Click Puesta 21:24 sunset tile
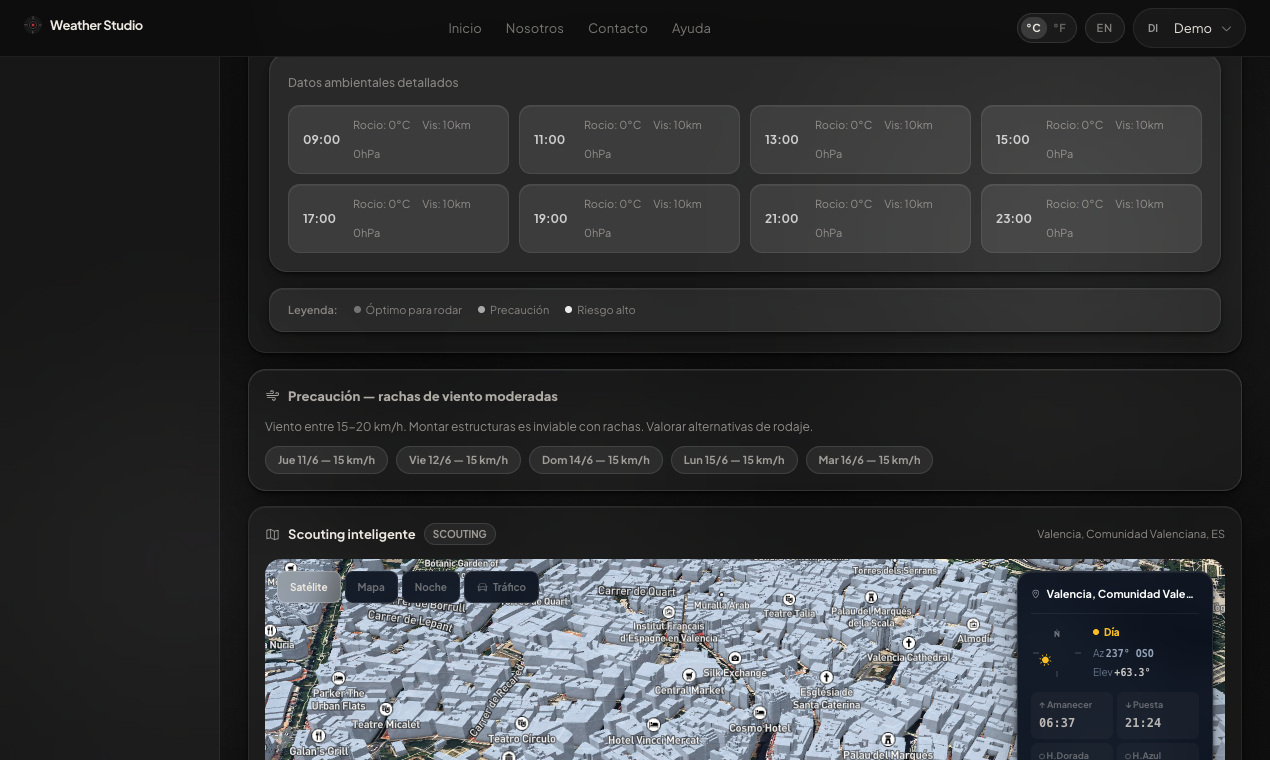This screenshot has width=1270, height=760. pos(1158,715)
